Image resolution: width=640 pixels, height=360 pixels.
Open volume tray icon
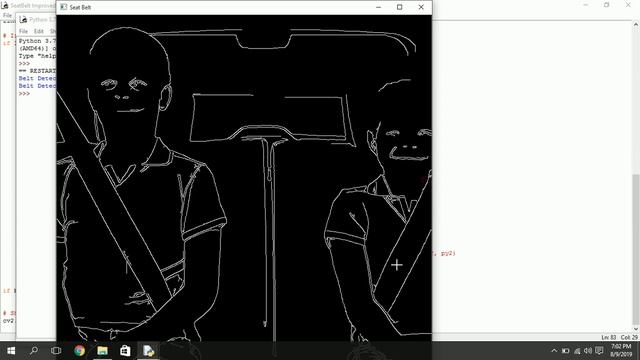(x=588, y=351)
